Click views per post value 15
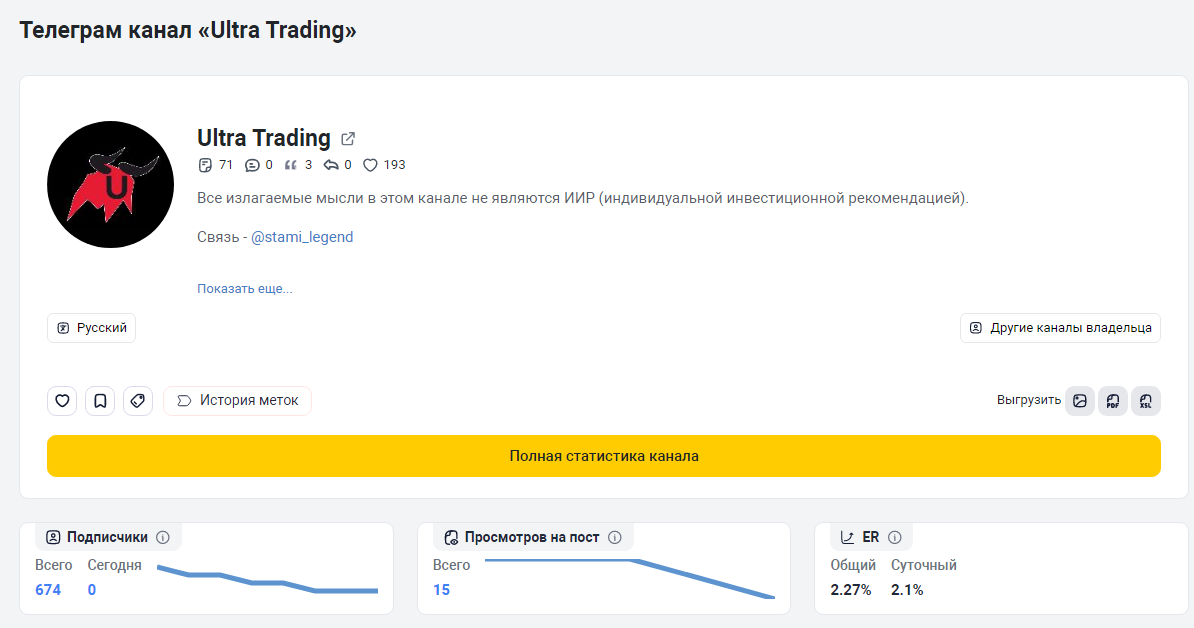The image size is (1194, 628). [x=442, y=590]
